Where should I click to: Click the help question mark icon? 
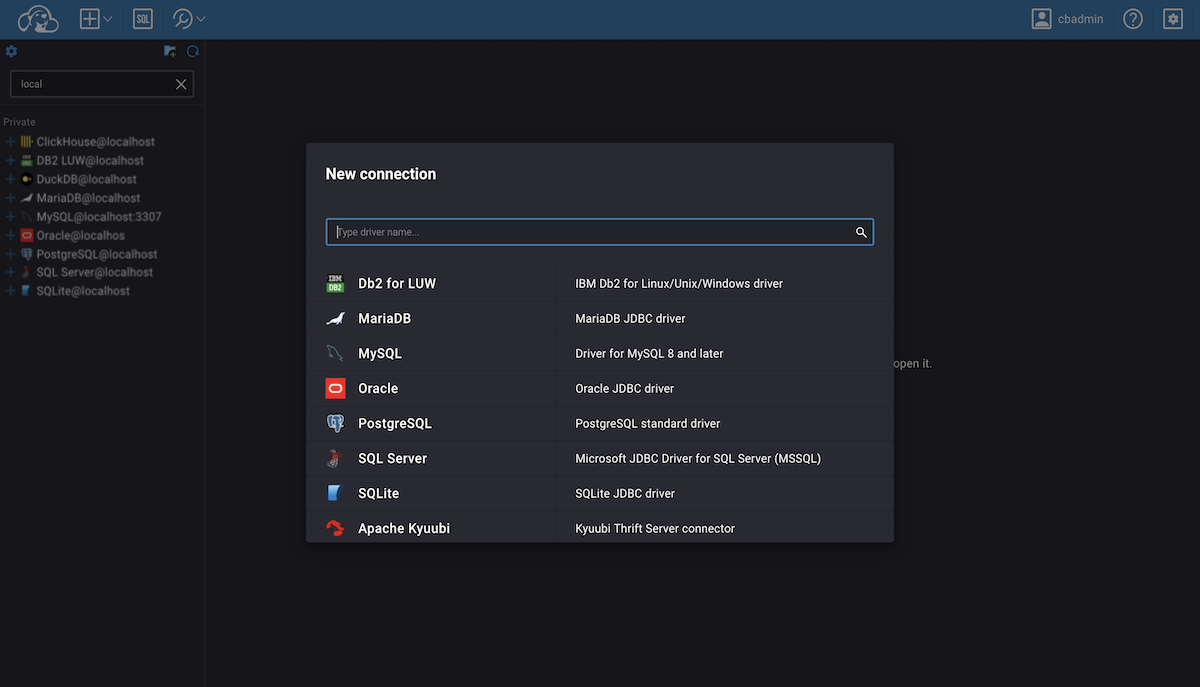[x=1132, y=19]
